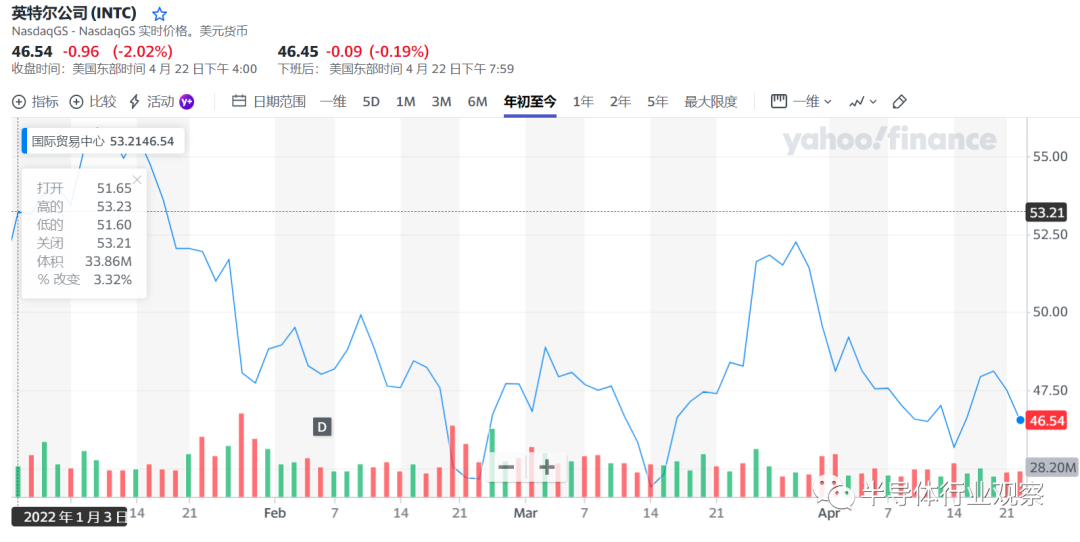Open the 比较 comparison button
This screenshot has width=1080, height=542.
click(x=94, y=102)
